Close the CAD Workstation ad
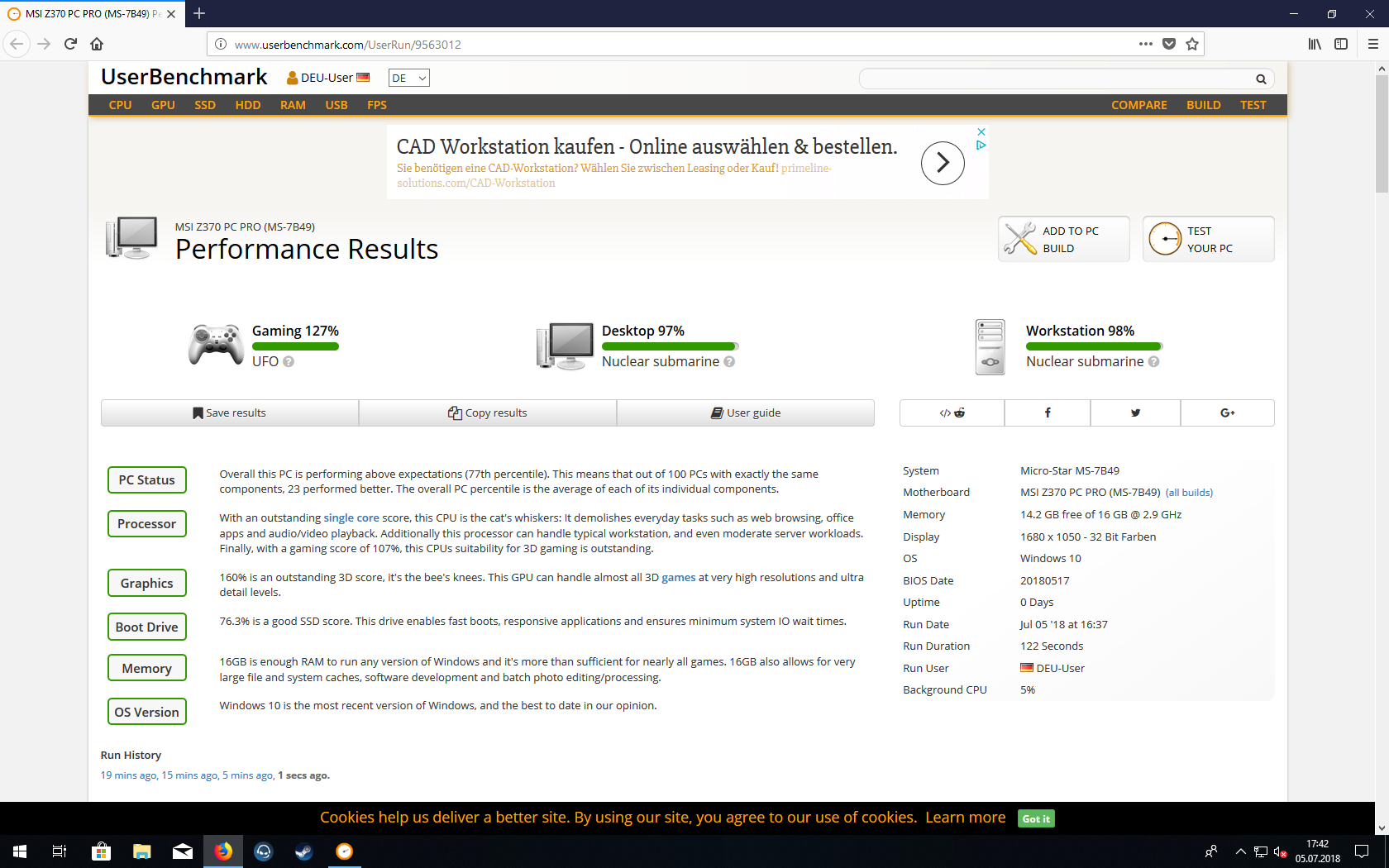Image resolution: width=1389 pixels, height=868 pixels. click(x=981, y=131)
